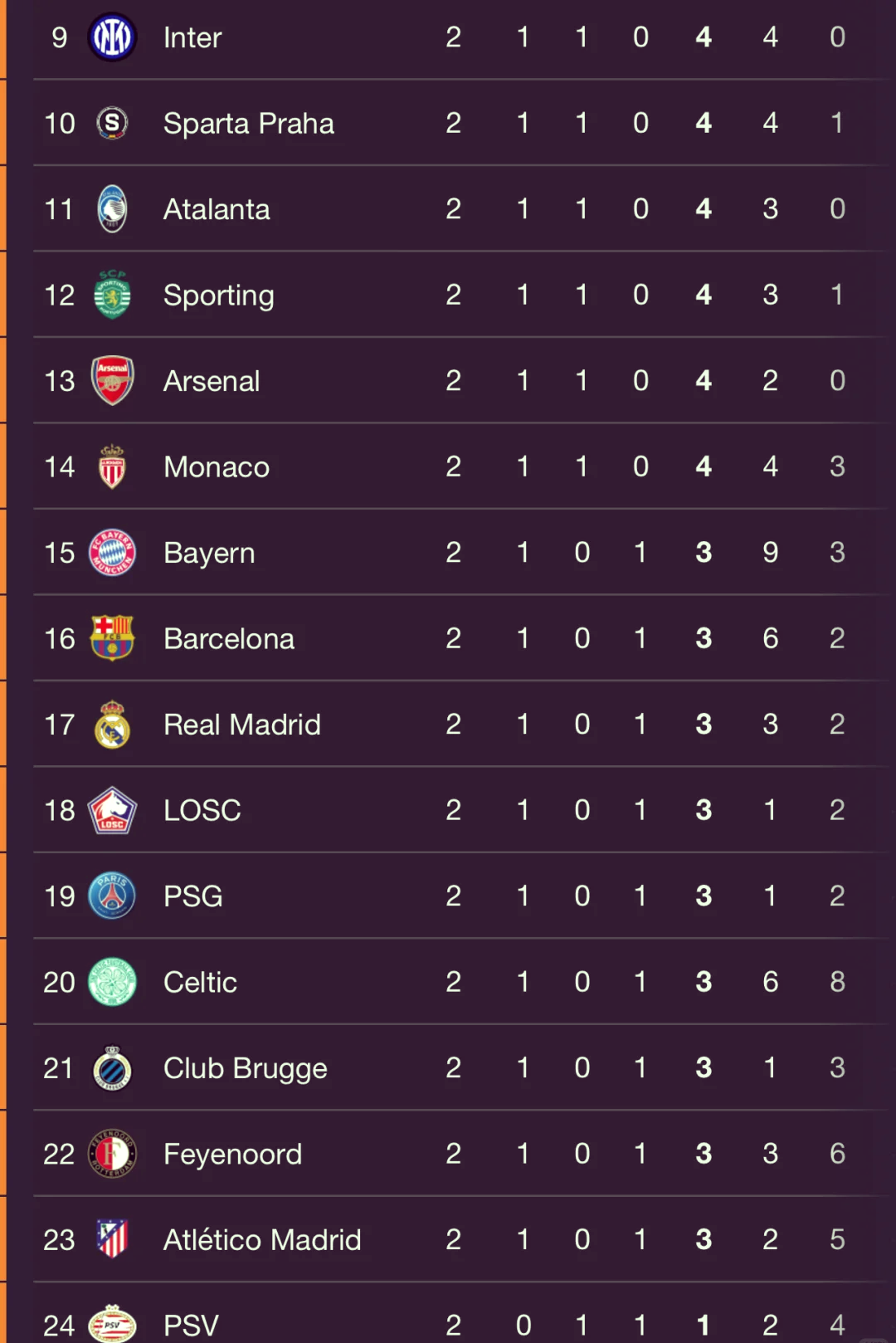Tap the LOSC Lille badge

[x=112, y=810]
